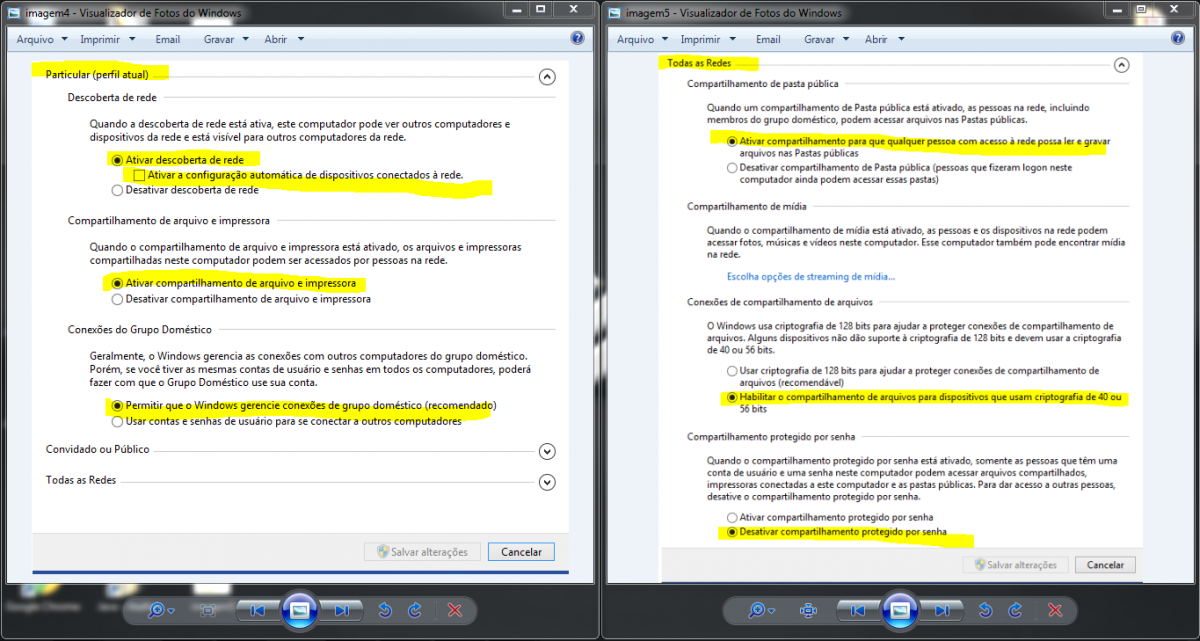The height and width of the screenshot is (641, 1200).
Task: Choose 'Permitir que o Windows gerencie conexões' option
Action: (x=118, y=406)
